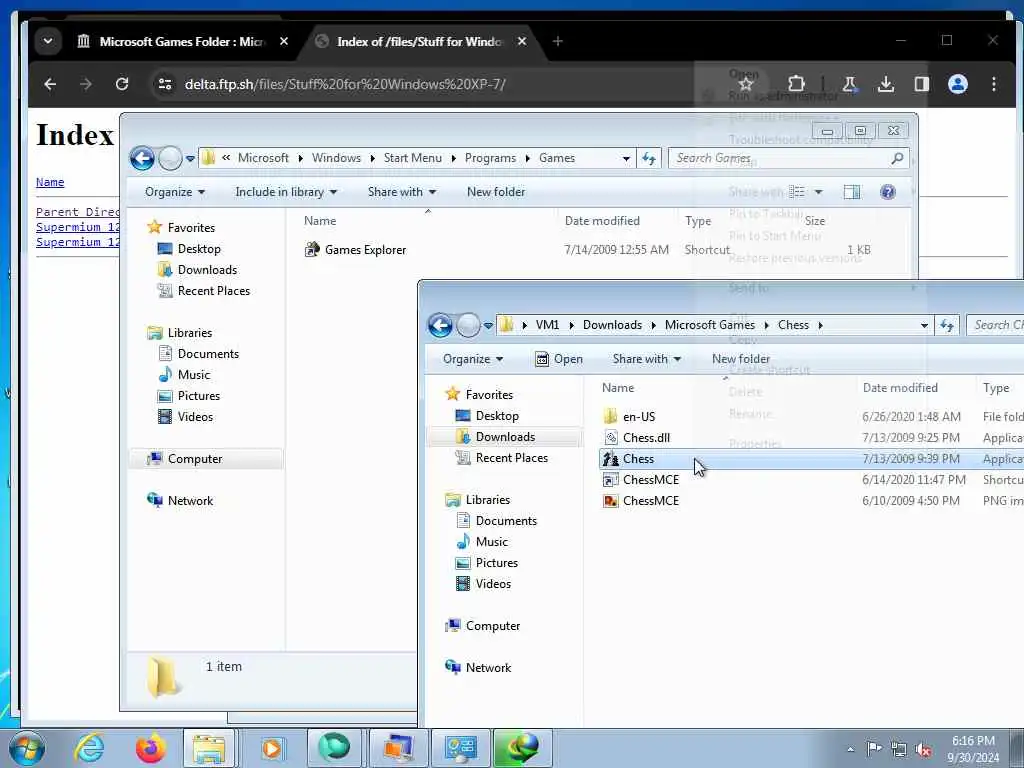Open Chrome labs flask icon
1024x768 pixels.
click(x=850, y=84)
